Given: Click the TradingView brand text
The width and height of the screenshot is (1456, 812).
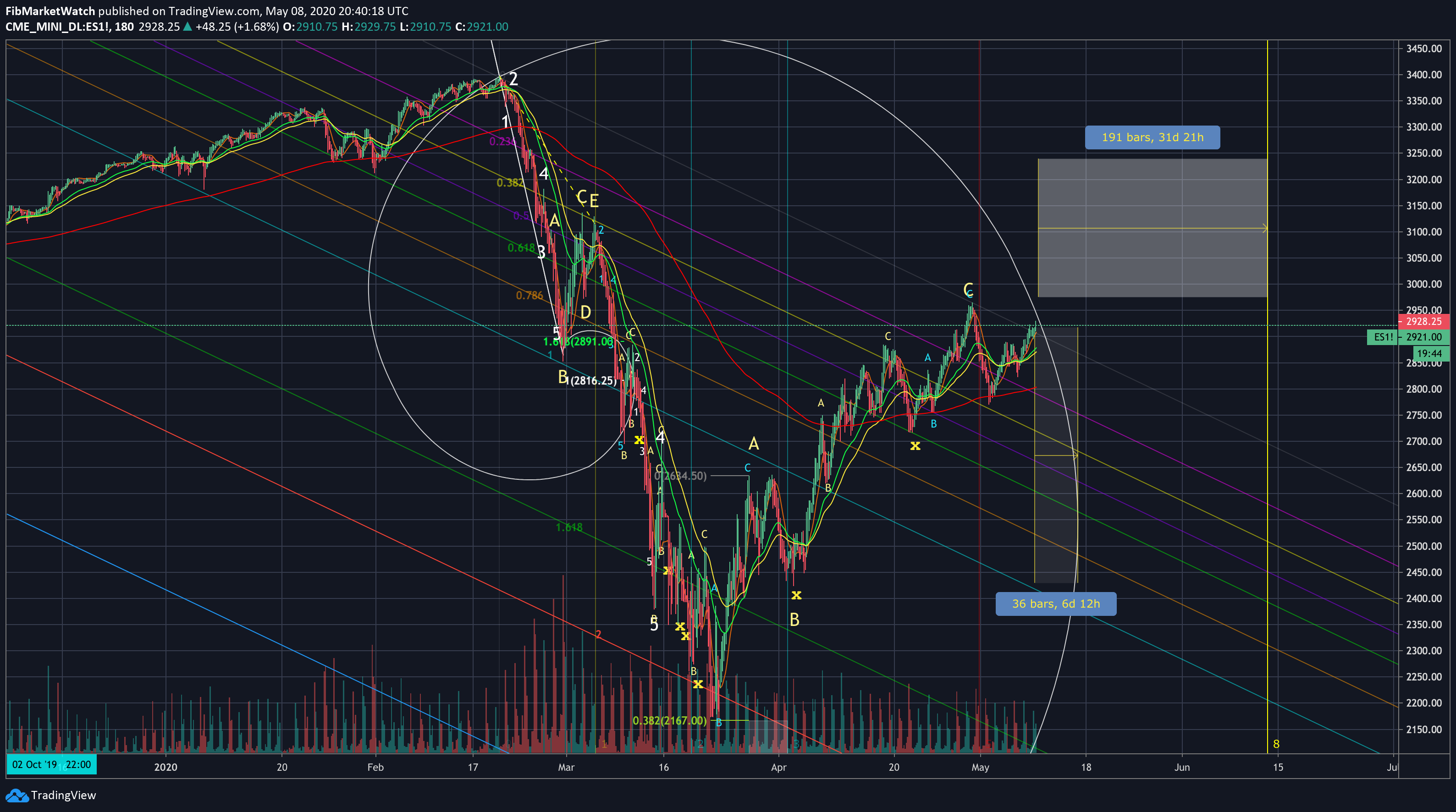Looking at the screenshot, I should point(63,795).
